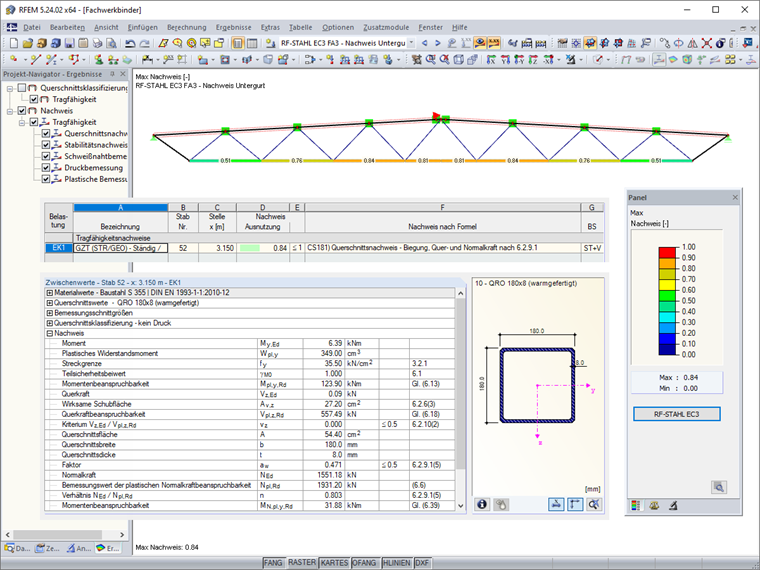
Task: Click the zoom window magnifier icon
Action: [x=430, y=60]
